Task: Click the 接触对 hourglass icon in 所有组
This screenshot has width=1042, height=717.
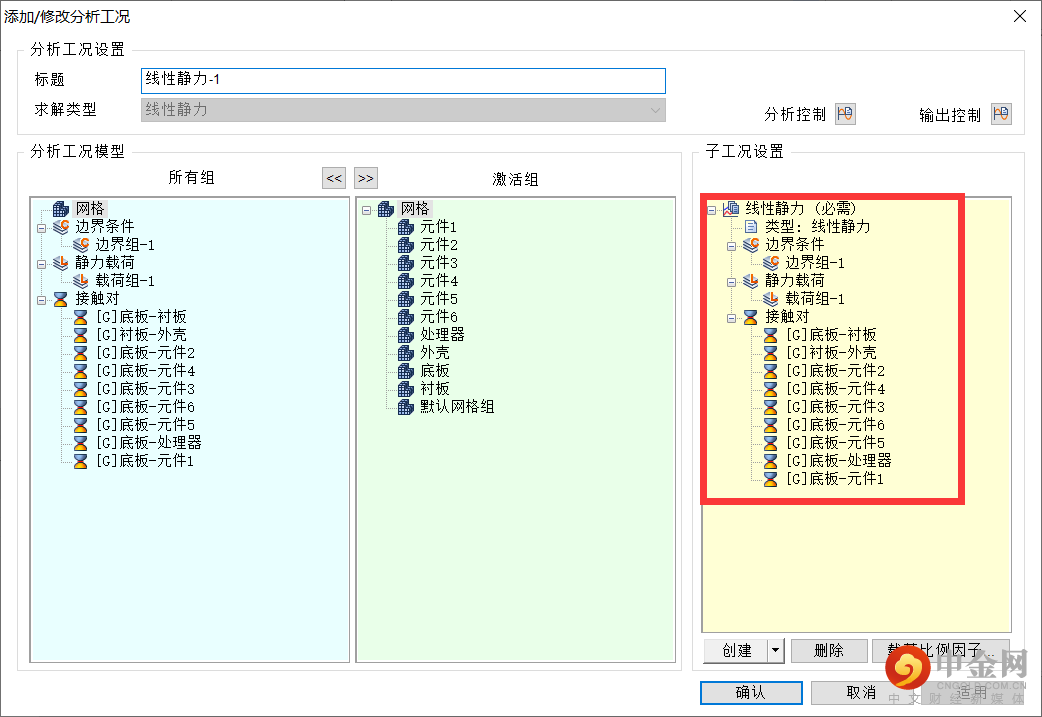Action: tap(60, 299)
